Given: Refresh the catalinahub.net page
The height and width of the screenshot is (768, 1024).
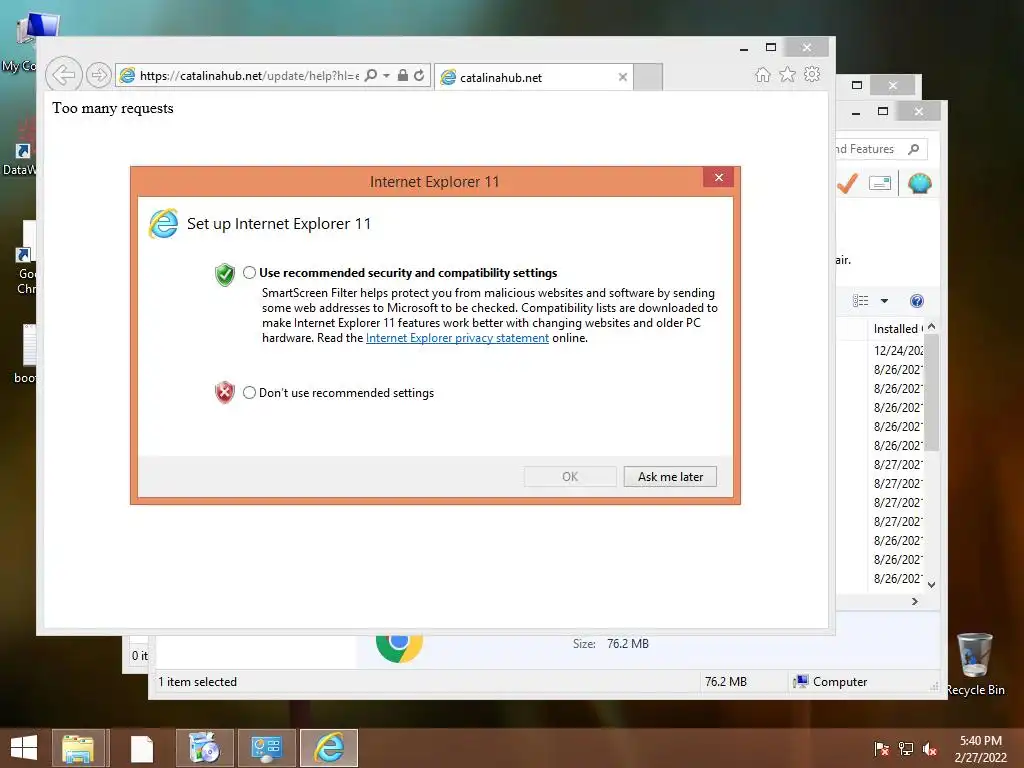Looking at the screenshot, I should click(x=419, y=76).
